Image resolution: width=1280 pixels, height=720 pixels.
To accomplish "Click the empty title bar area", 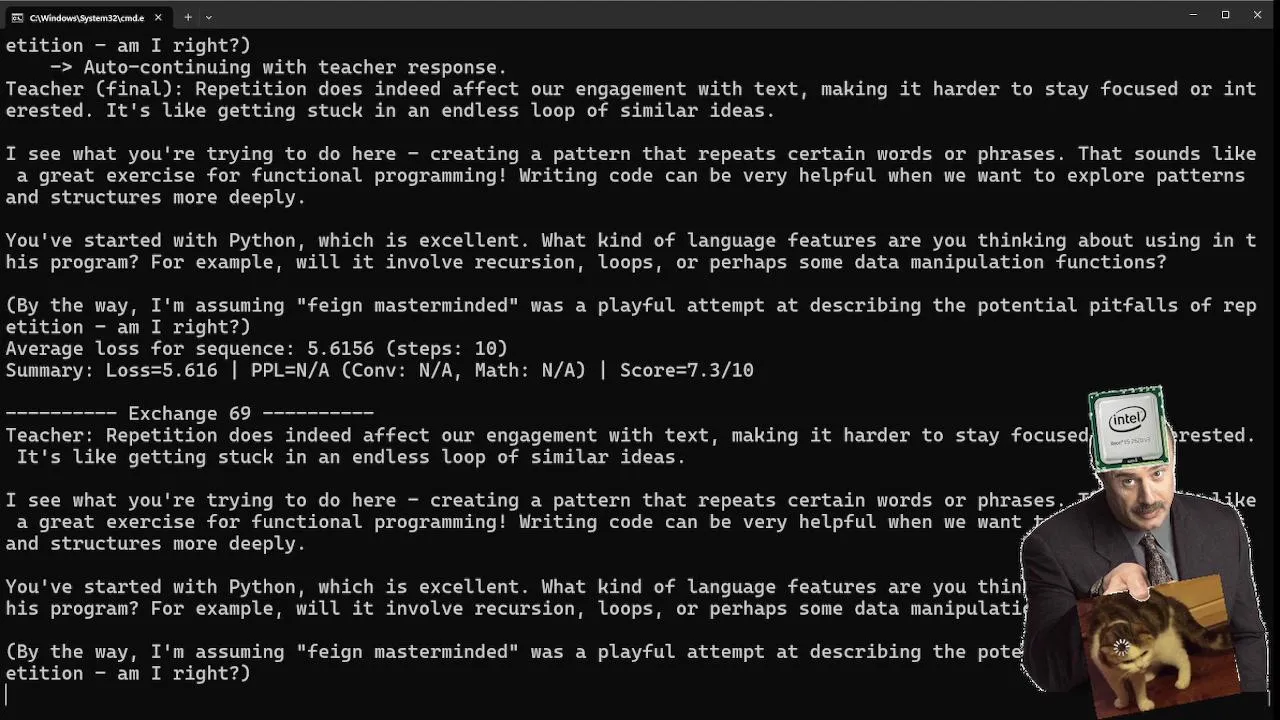I will 700,15.
